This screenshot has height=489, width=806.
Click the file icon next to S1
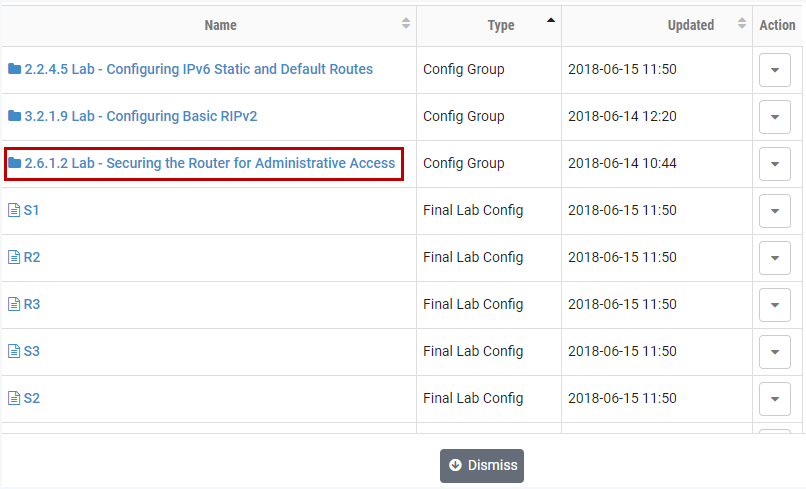coord(14,210)
